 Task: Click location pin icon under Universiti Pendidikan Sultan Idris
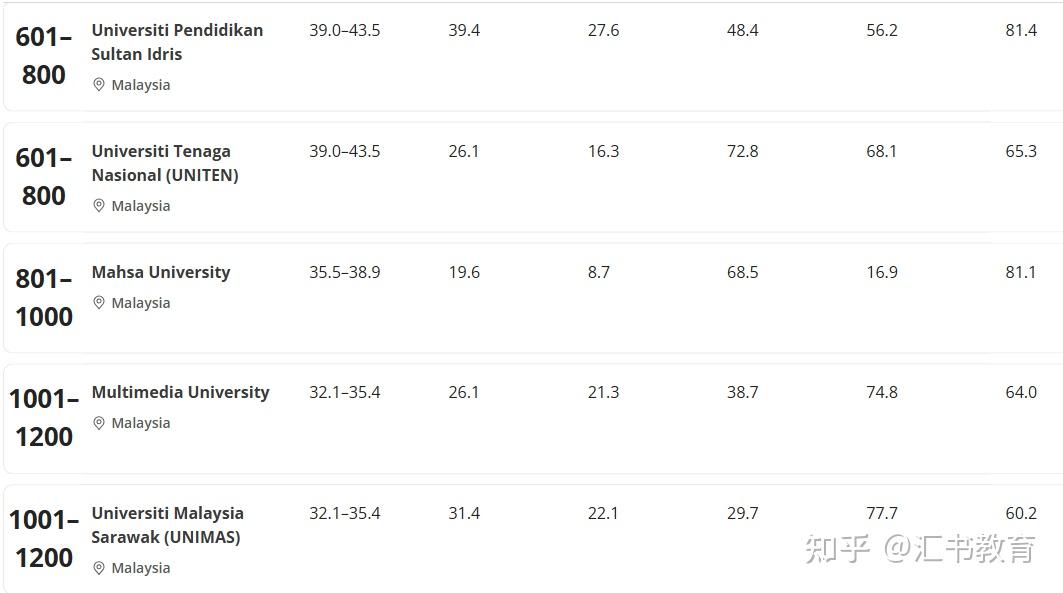(x=99, y=85)
